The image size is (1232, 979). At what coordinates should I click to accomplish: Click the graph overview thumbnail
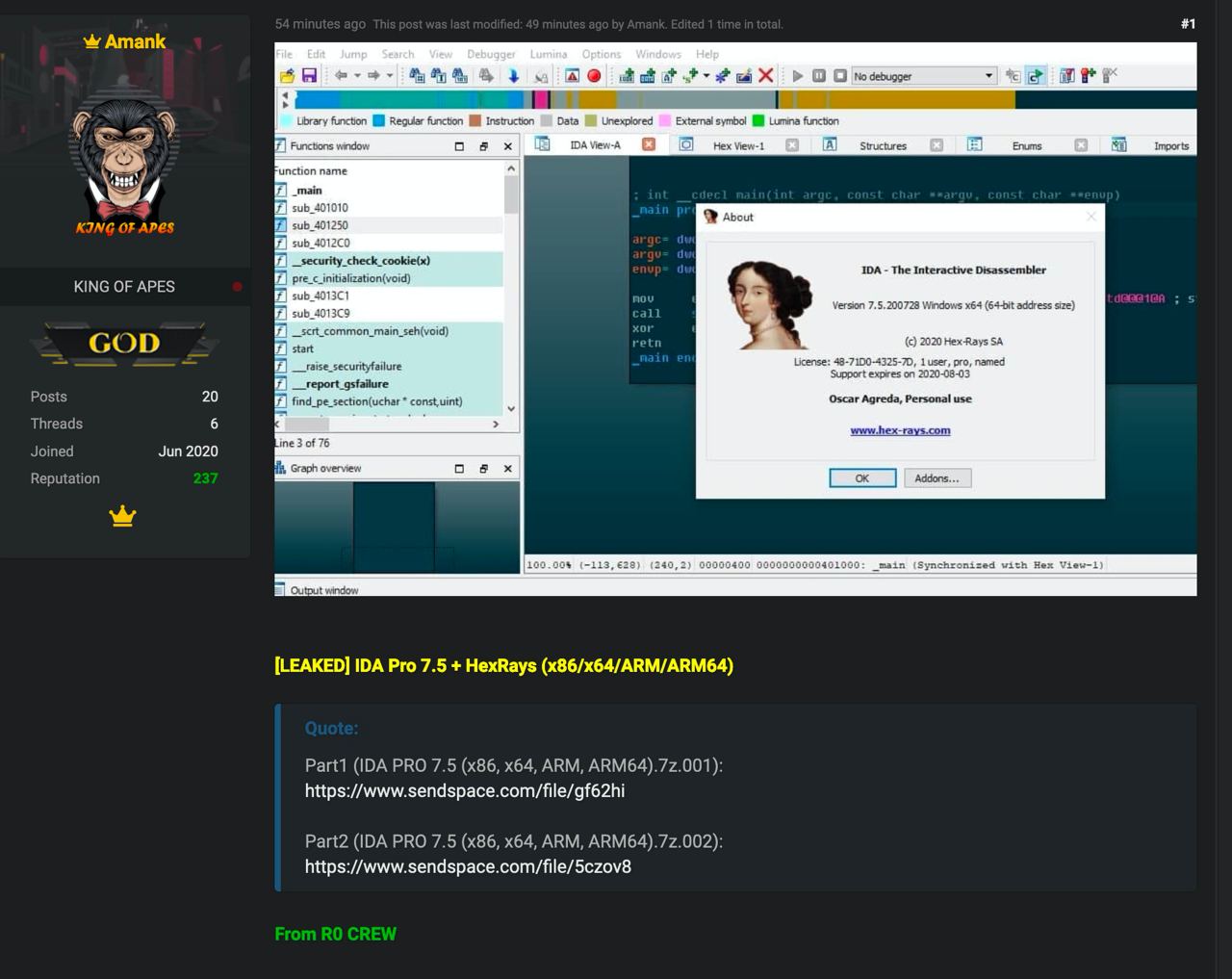point(398,528)
